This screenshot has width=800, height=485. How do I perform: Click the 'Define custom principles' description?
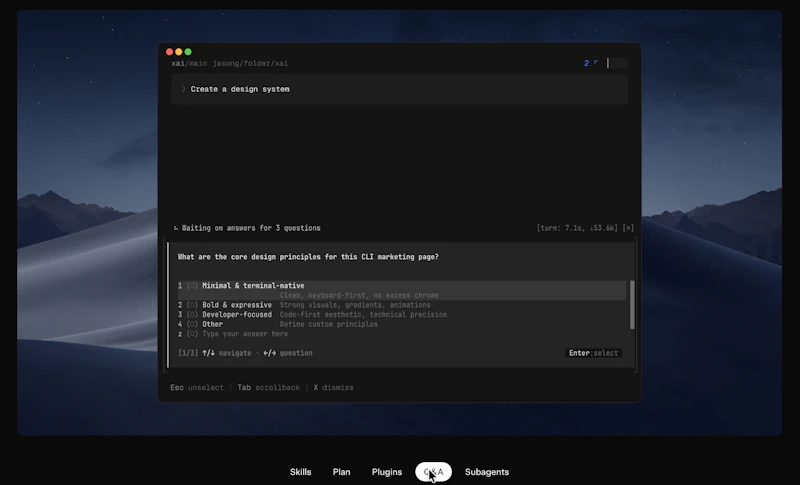[329, 324]
